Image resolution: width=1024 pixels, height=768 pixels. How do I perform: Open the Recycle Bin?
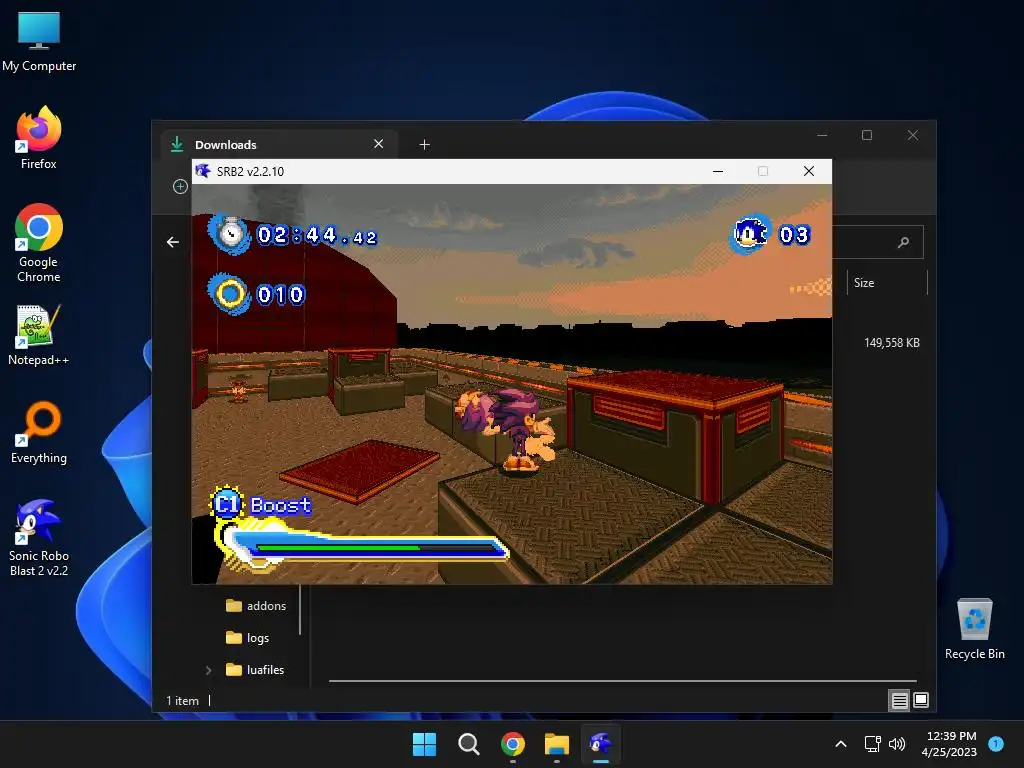[x=974, y=629]
